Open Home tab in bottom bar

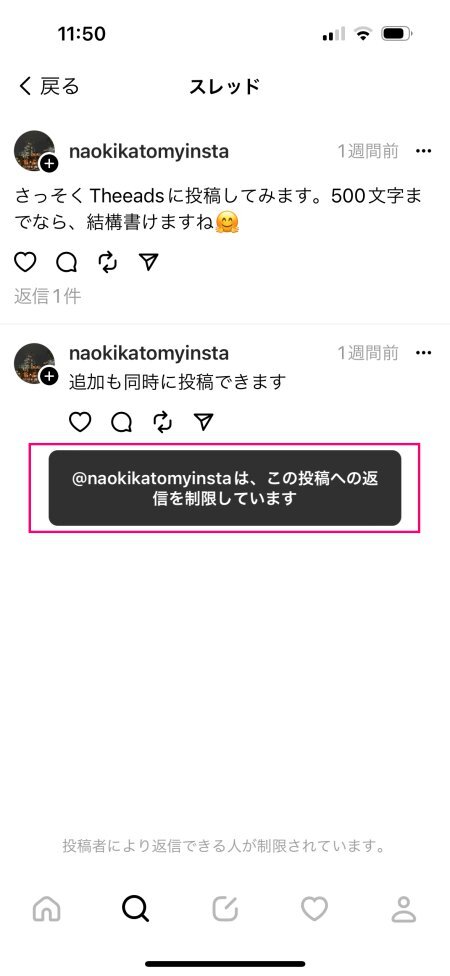[x=47, y=909]
